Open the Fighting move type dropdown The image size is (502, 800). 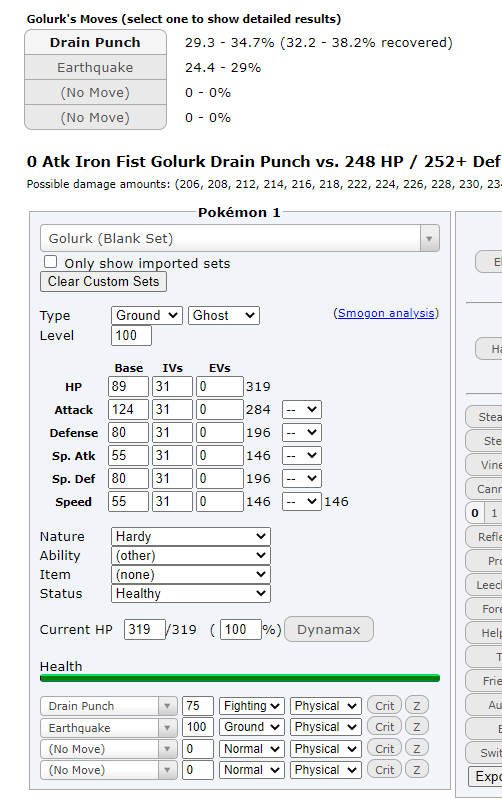(252, 706)
